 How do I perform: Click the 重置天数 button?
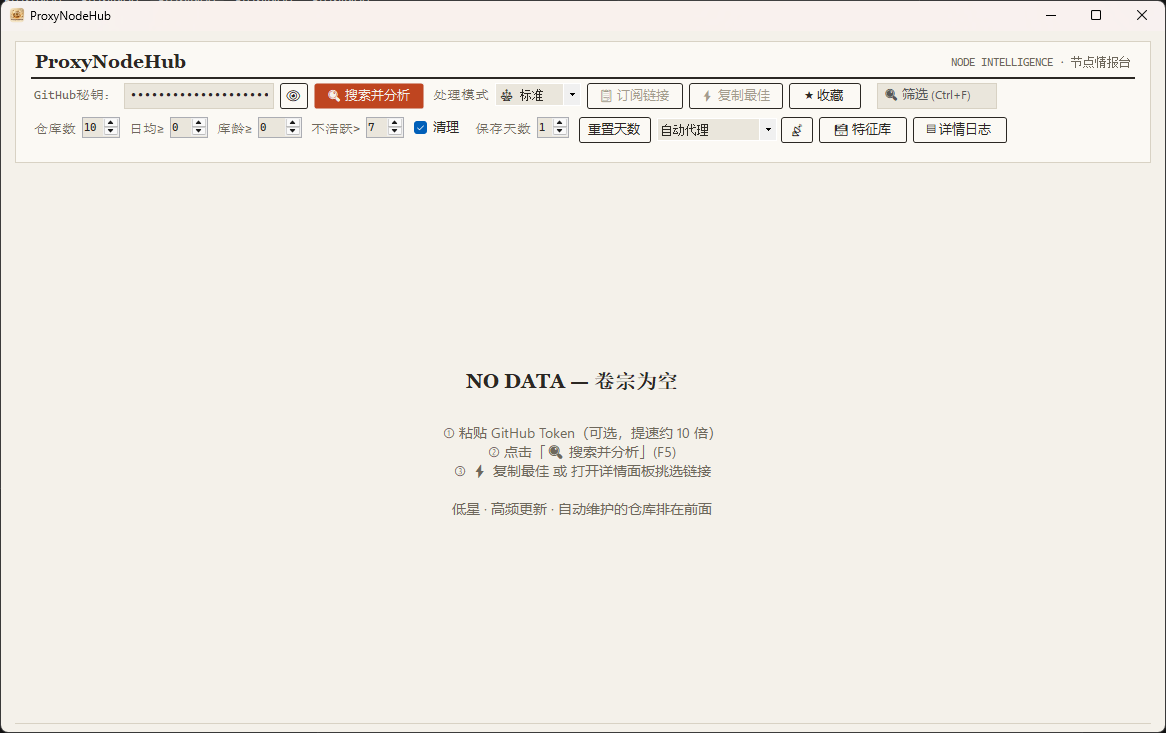[x=614, y=129]
